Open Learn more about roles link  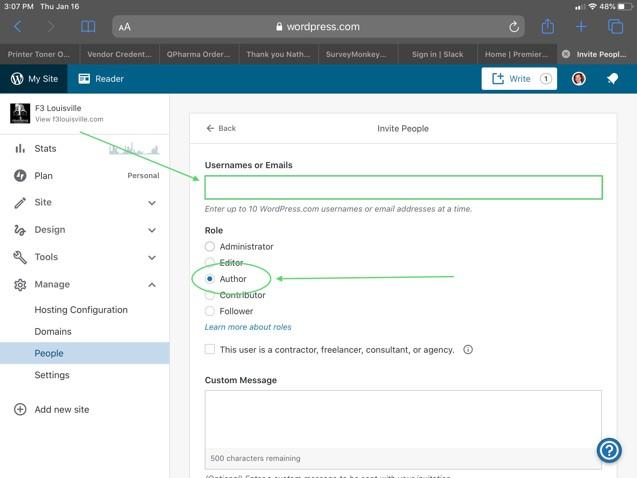click(248, 327)
